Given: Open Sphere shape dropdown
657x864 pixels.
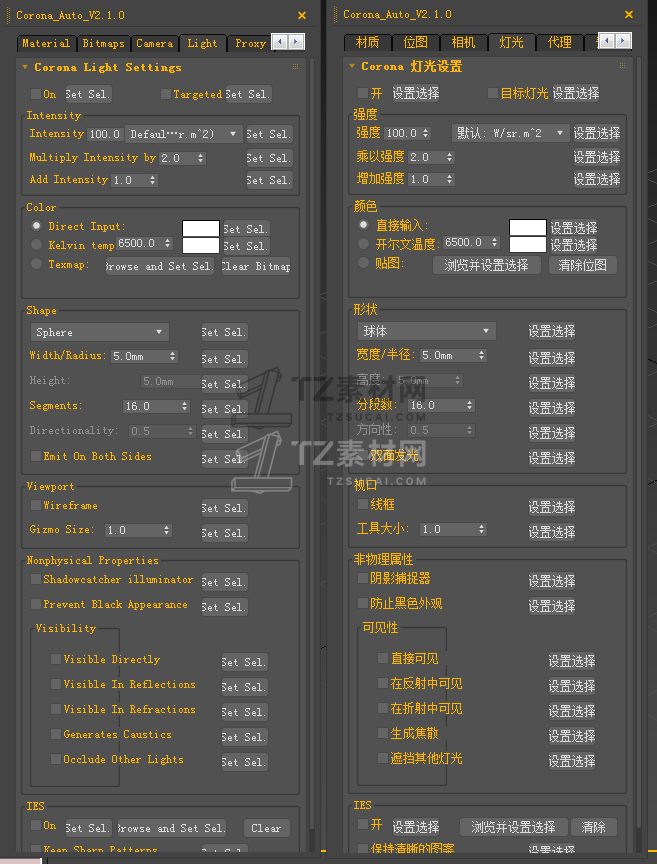Looking at the screenshot, I should point(99,332).
